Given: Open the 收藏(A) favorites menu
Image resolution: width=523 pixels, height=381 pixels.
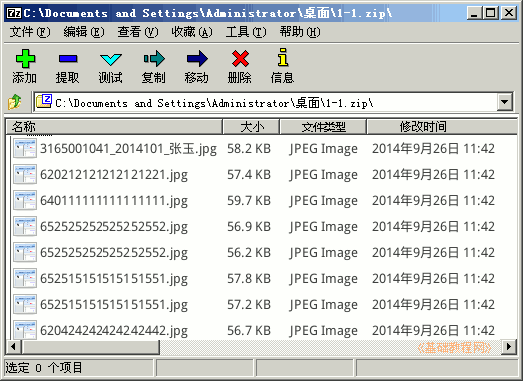Looking at the screenshot, I should point(192,32).
